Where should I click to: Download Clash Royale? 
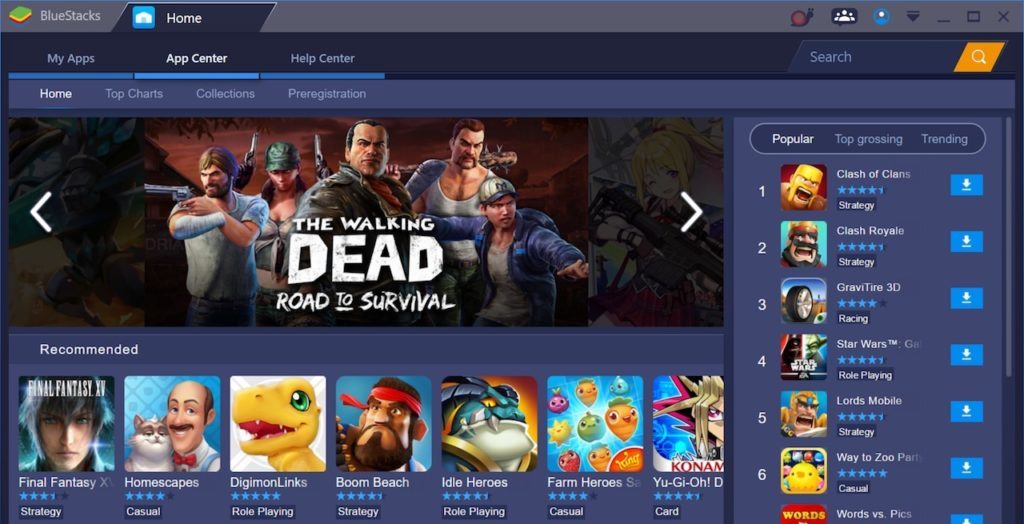pyautogui.click(x=967, y=242)
